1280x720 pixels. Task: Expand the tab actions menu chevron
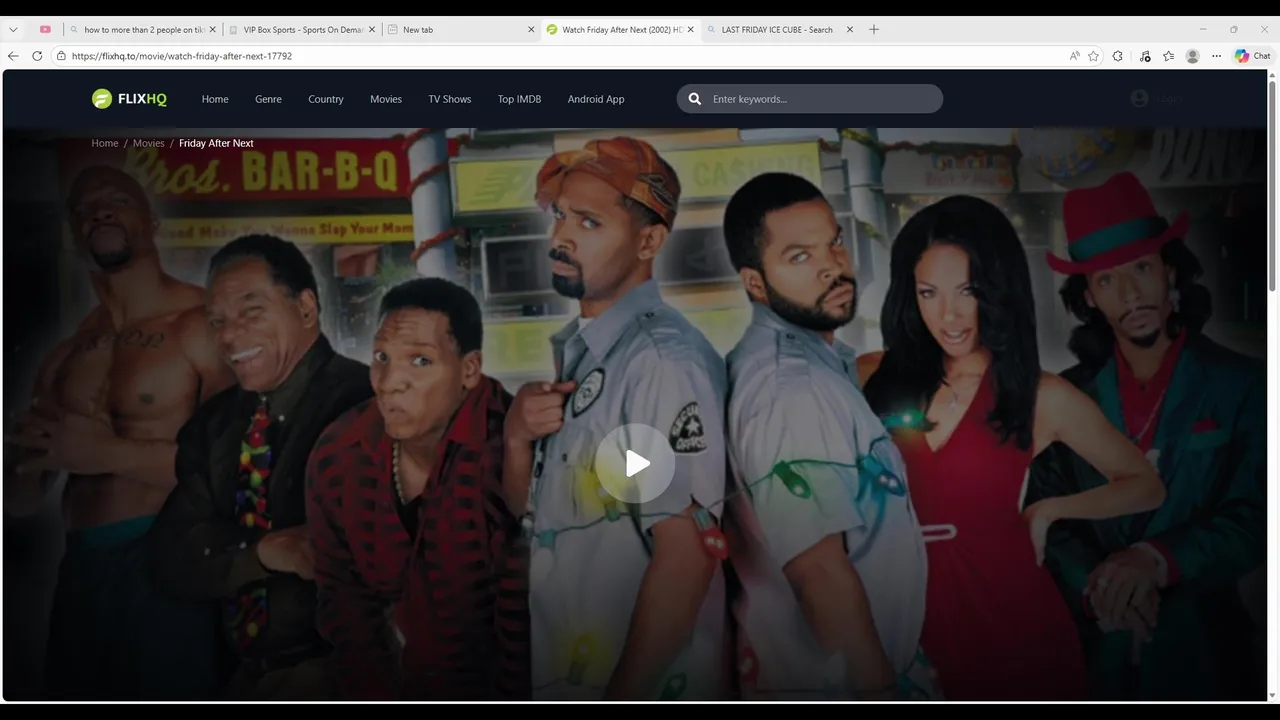tap(13, 30)
